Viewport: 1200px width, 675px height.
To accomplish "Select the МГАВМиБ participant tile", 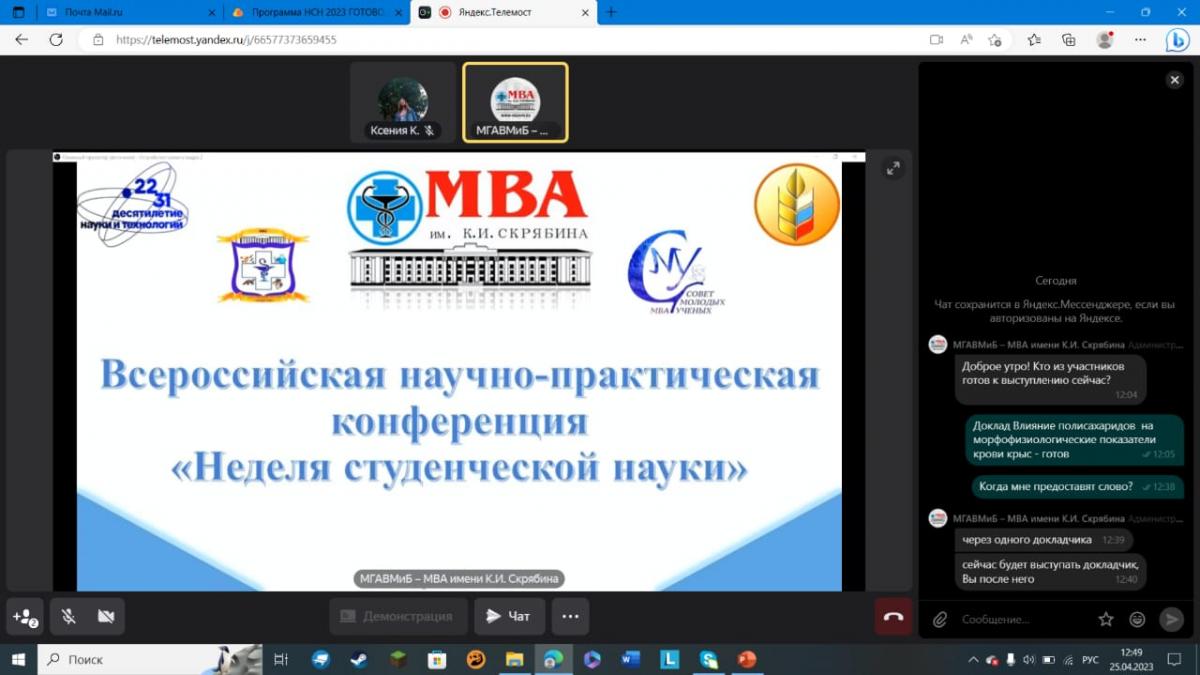I will coord(515,103).
